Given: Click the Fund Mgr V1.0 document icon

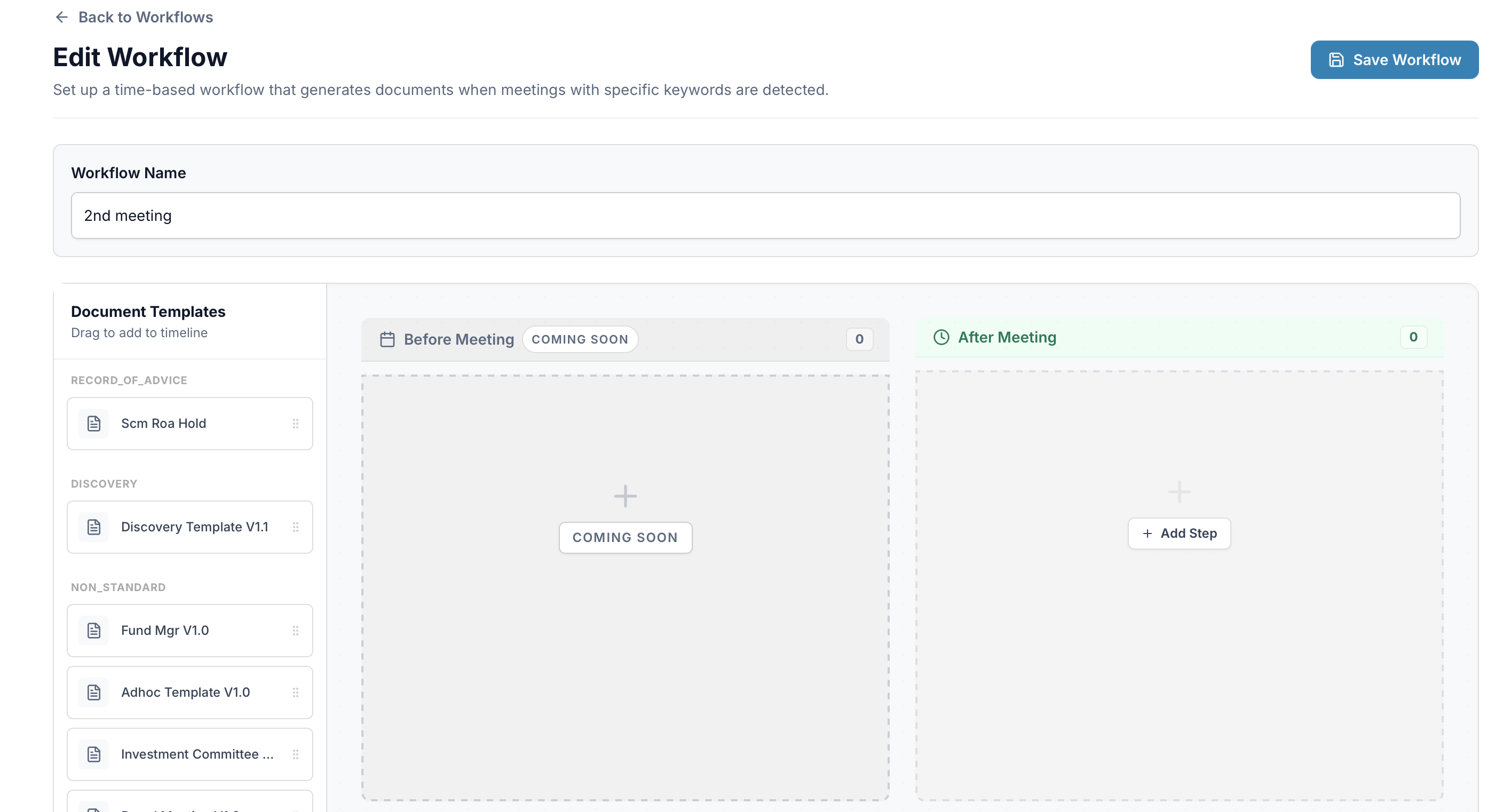Looking at the screenshot, I should (94, 631).
